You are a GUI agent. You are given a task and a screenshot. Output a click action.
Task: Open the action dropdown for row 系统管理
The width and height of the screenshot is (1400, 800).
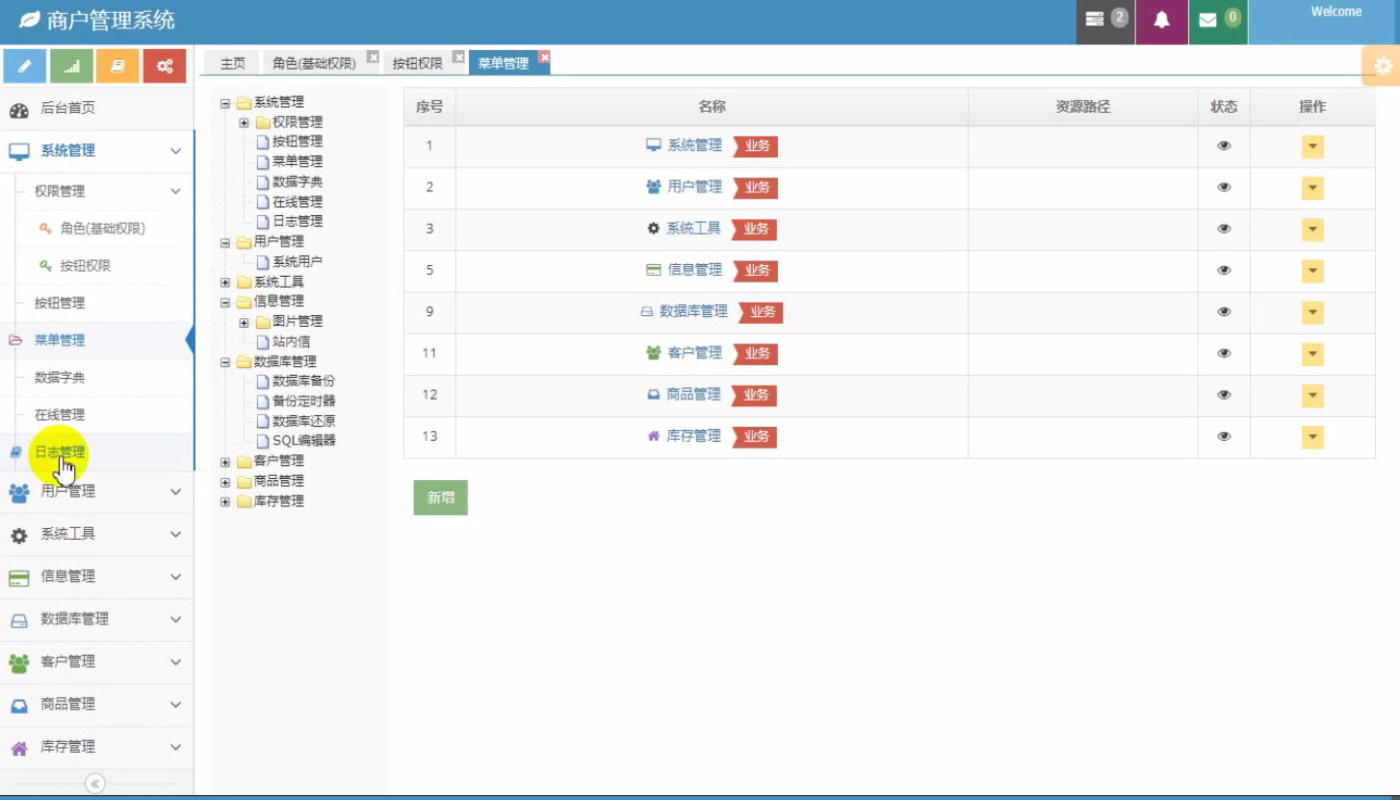[x=1313, y=147]
